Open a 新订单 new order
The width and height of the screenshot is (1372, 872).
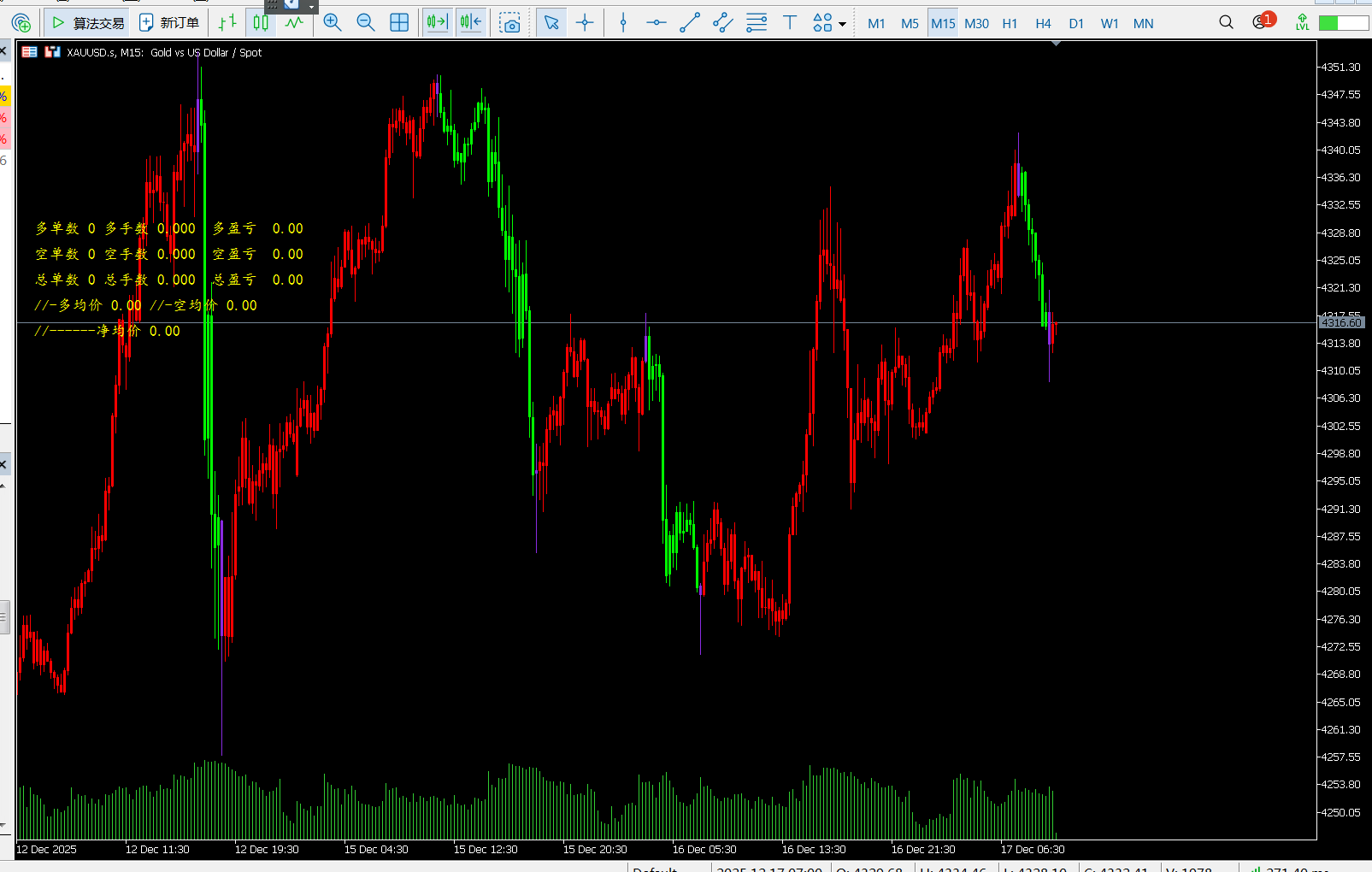click(169, 23)
